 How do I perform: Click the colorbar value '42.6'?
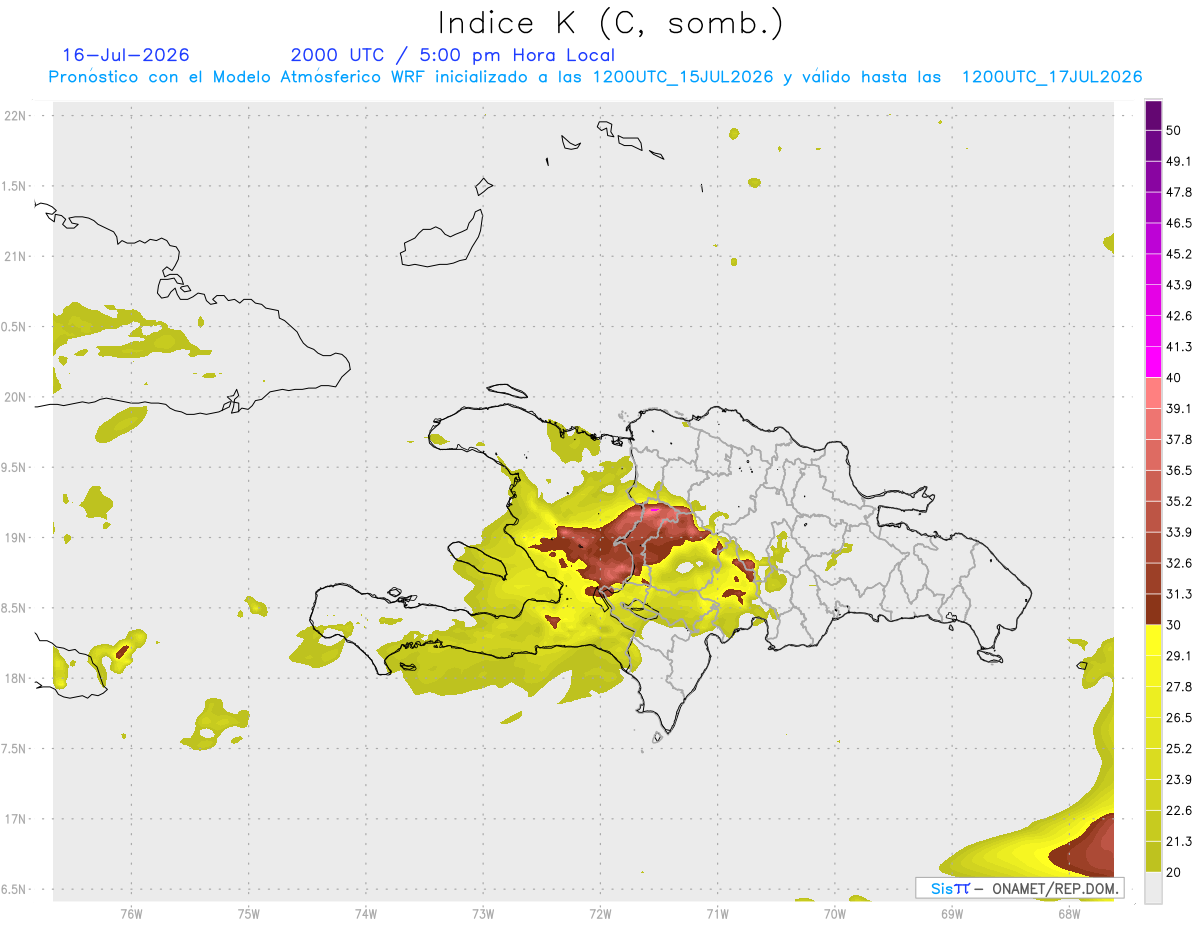pyautogui.click(x=1179, y=316)
